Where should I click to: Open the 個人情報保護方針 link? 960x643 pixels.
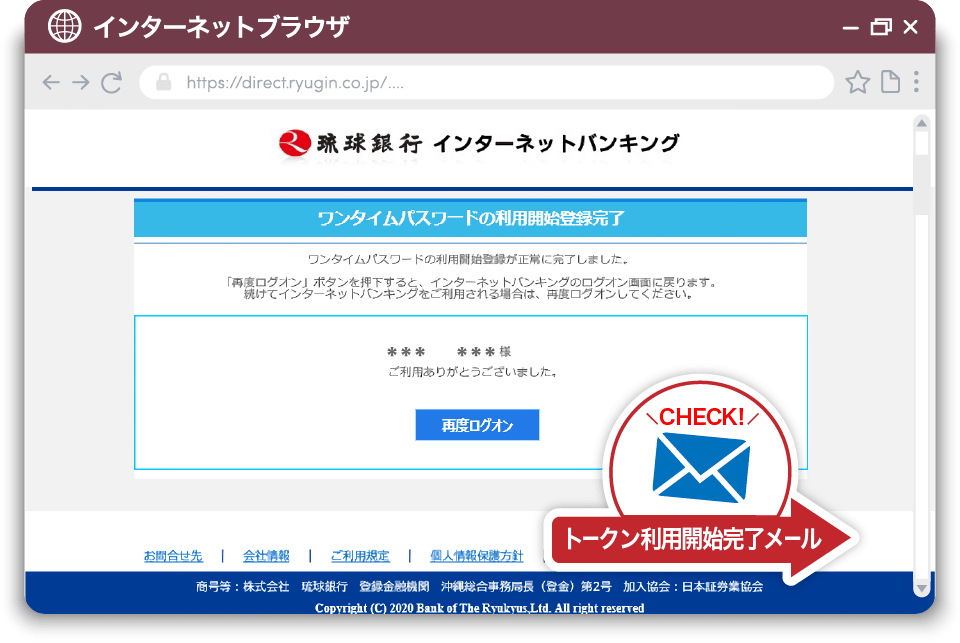476,556
